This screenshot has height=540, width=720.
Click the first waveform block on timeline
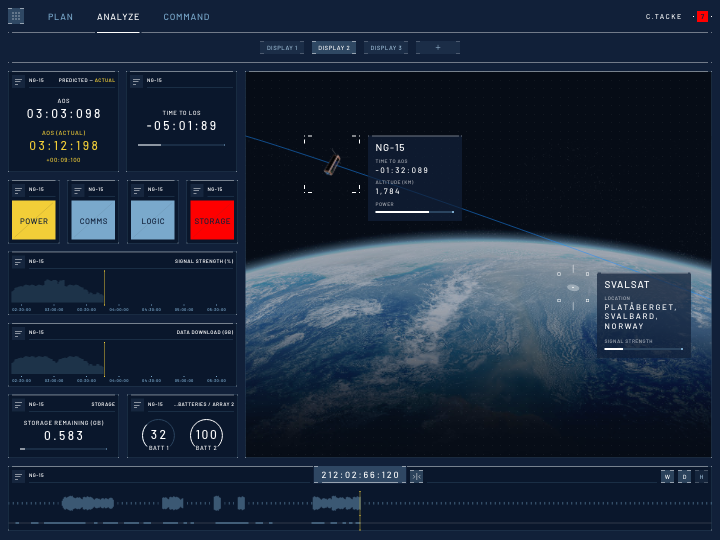click(x=88, y=503)
